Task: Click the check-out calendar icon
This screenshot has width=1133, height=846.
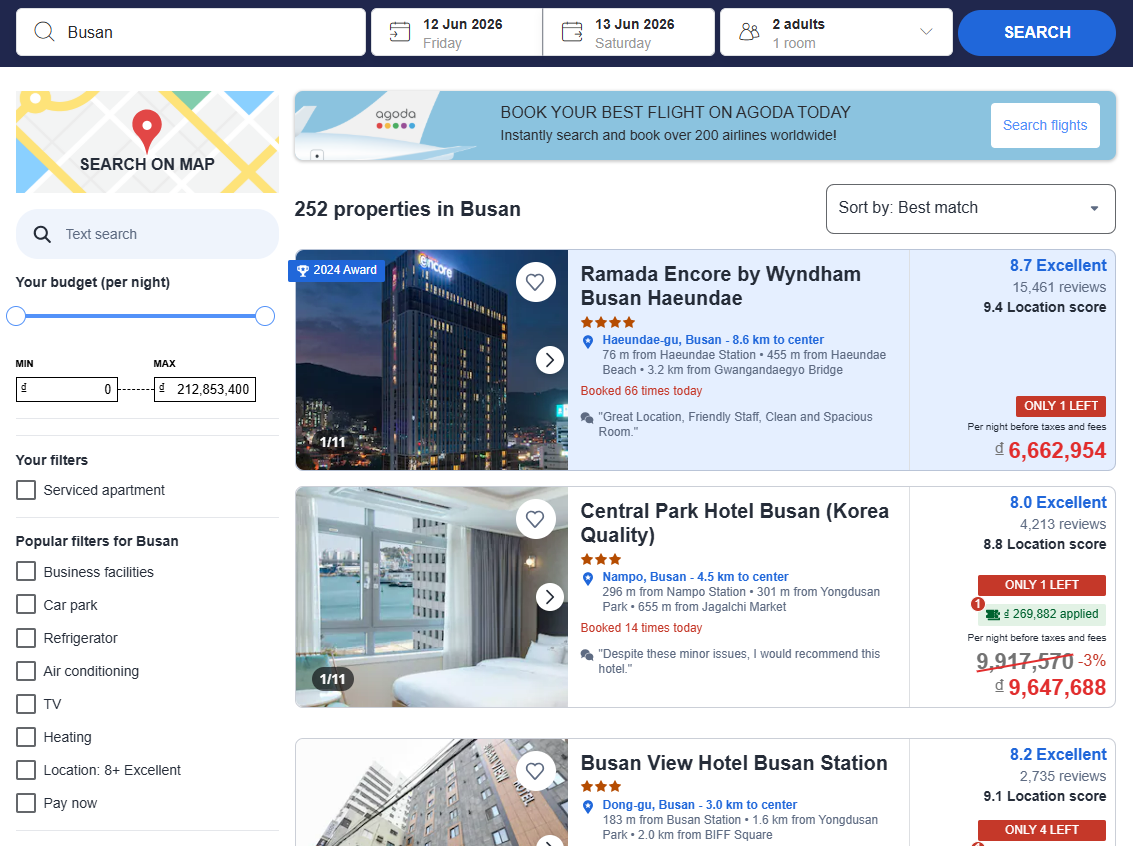Action: pos(572,32)
